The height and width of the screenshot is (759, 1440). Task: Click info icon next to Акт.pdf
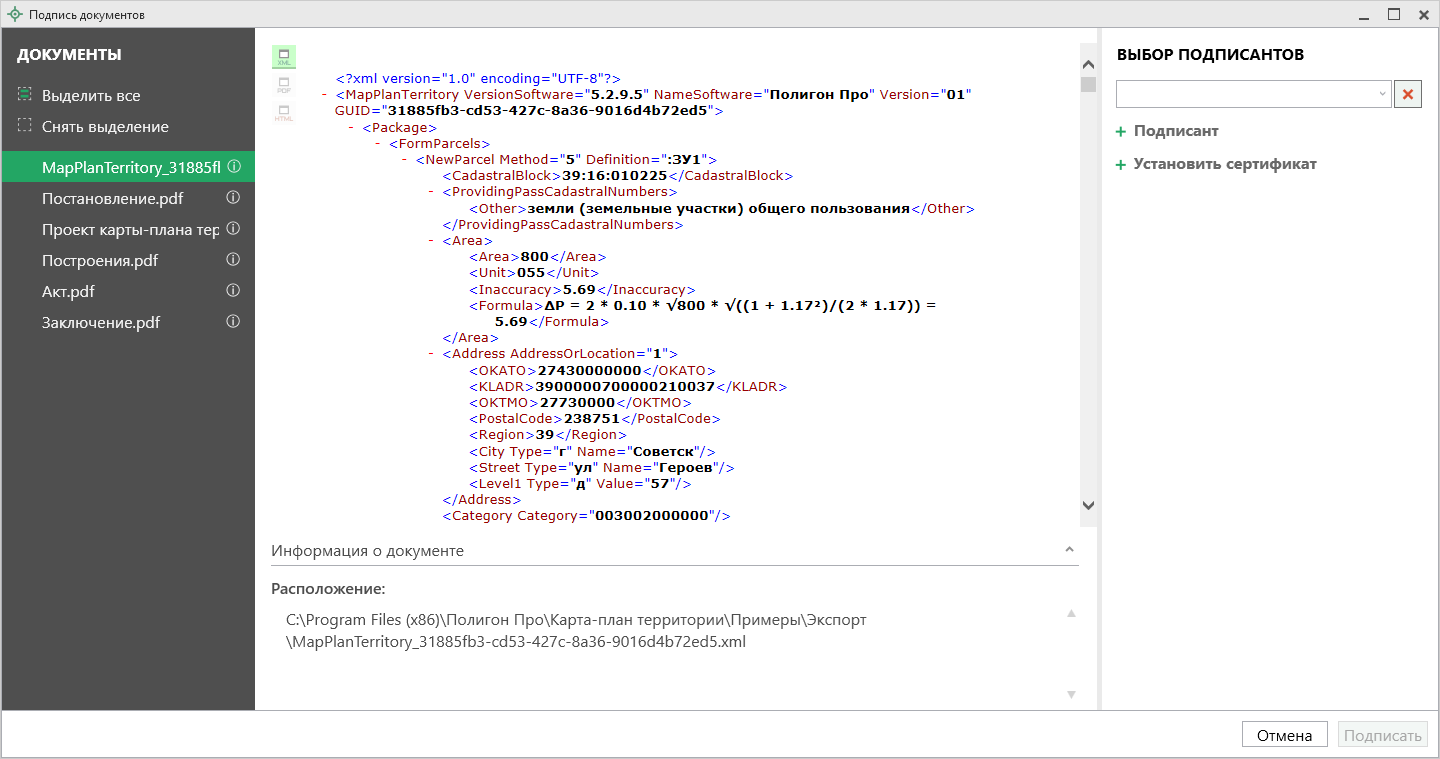tap(233, 291)
